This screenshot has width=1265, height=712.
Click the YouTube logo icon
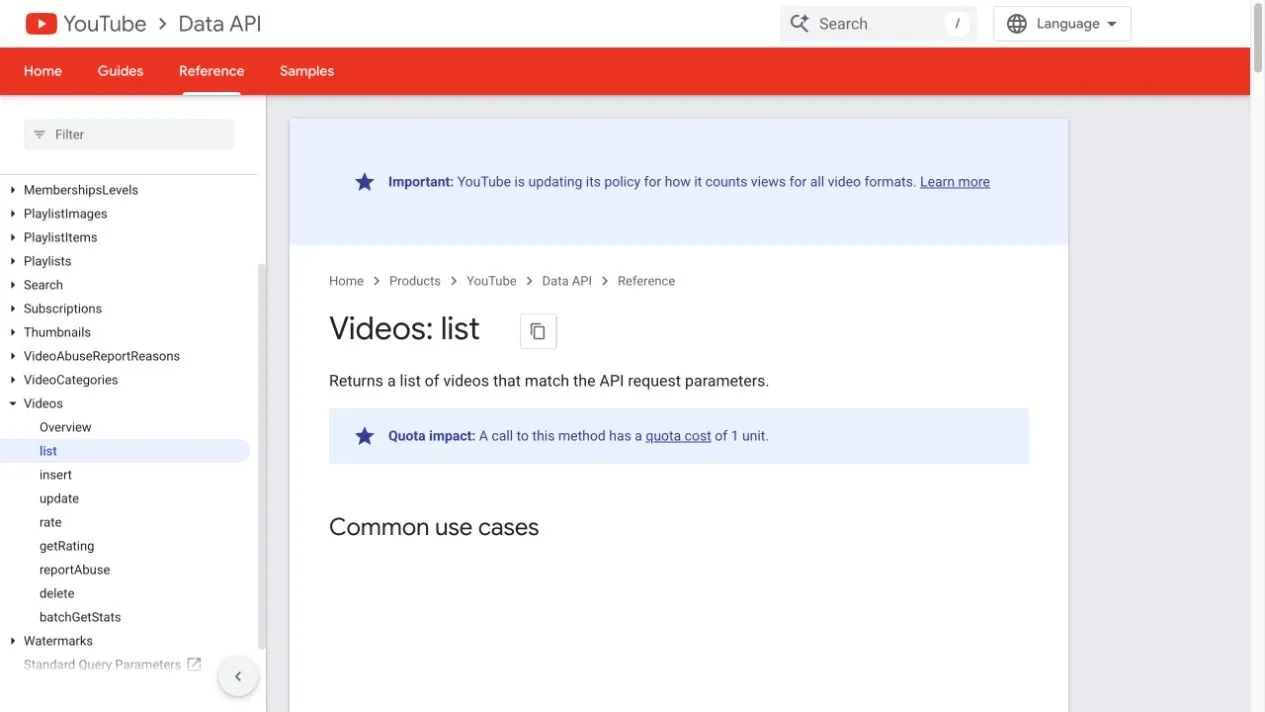pos(41,23)
